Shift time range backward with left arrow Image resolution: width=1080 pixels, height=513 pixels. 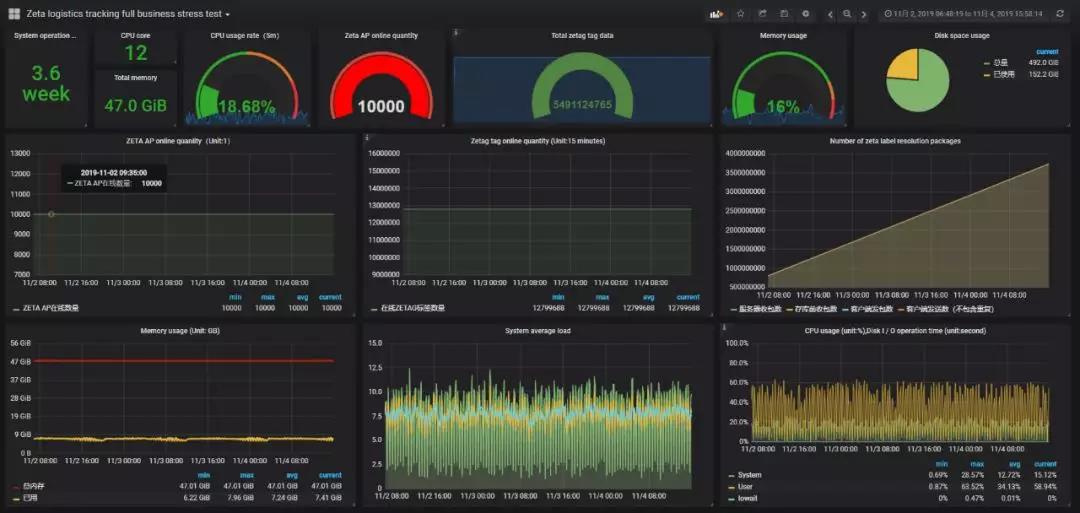click(x=830, y=14)
